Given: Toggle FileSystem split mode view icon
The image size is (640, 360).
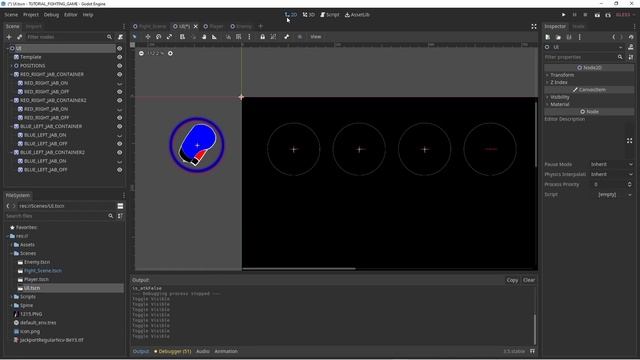Looking at the screenshot, I should pos(120,206).
